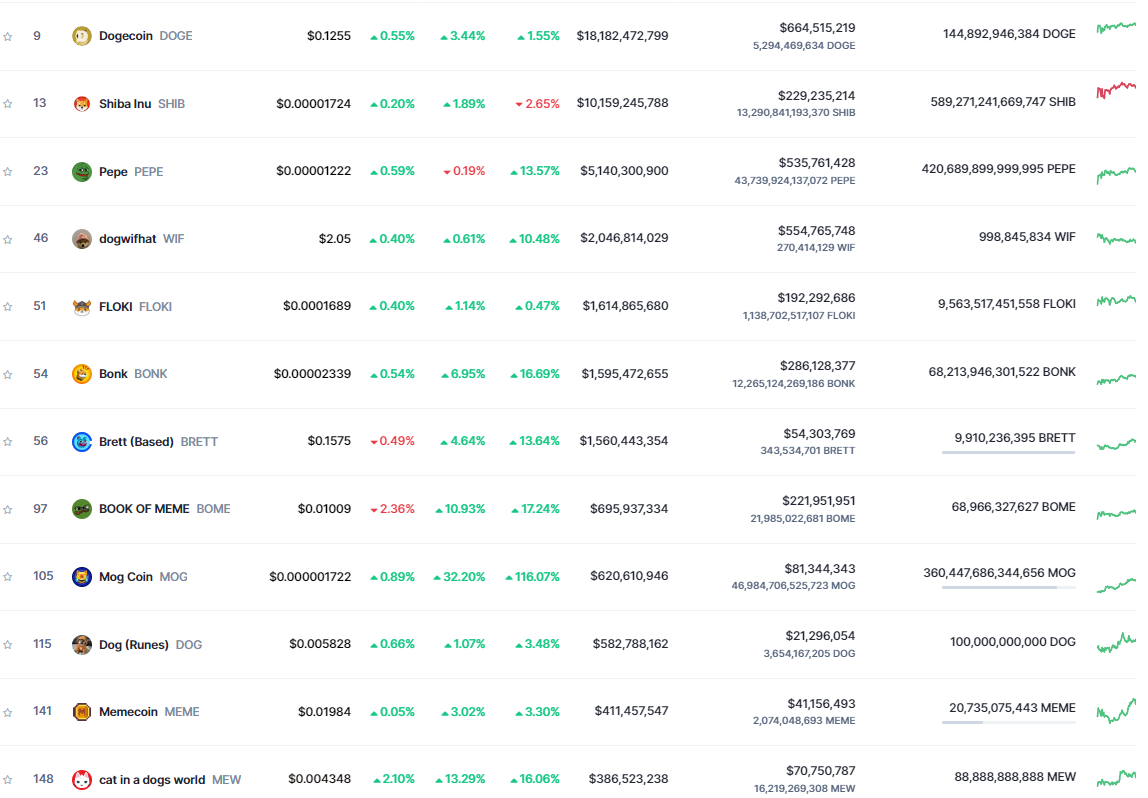This screenshot has width=1148, height=798.
Task: Click the Shiba Inu coin logo
Action: pos(81,104)
